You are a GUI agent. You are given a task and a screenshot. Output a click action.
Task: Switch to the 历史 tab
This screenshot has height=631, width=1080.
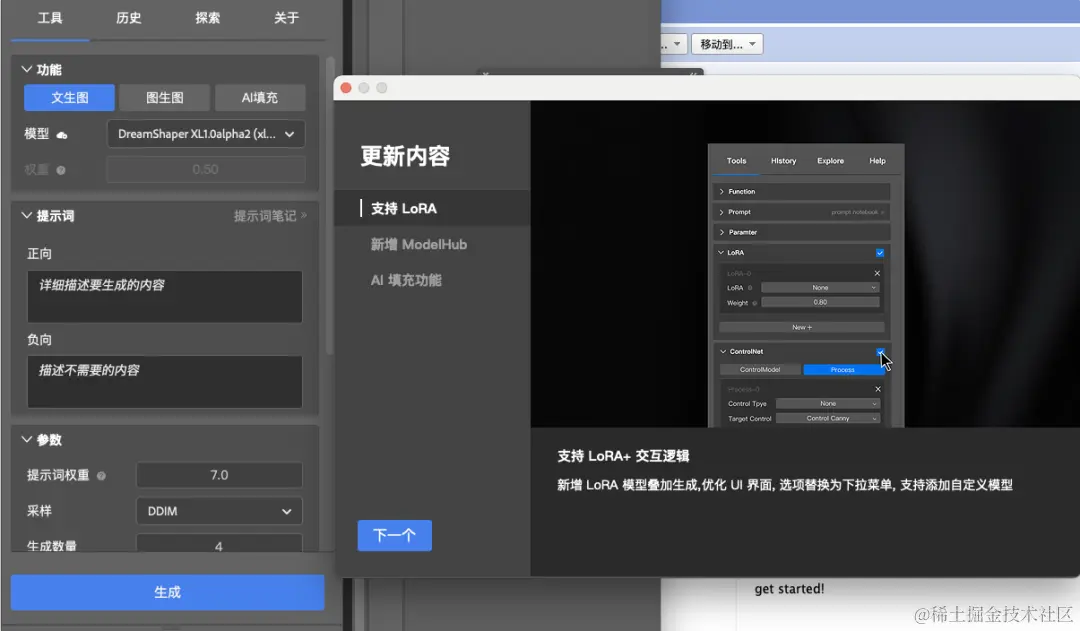pyautogui.click(x=128, y=17)
